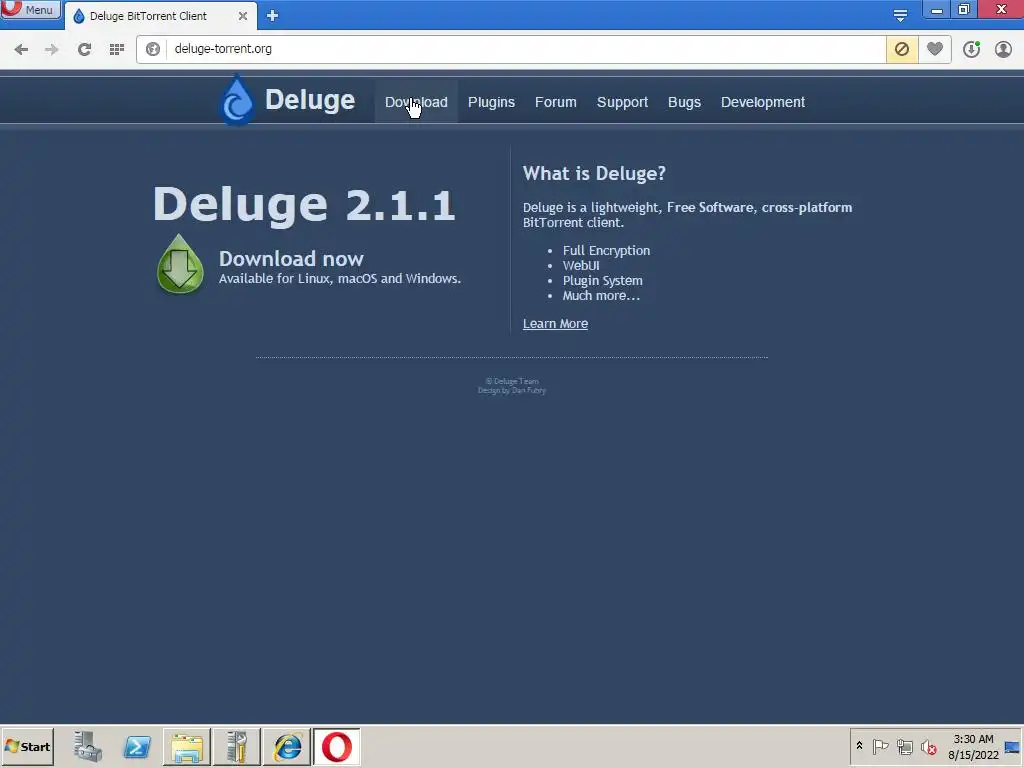Open the ad blocker shield icon
Screen dimensions: 1024x768
902,49
